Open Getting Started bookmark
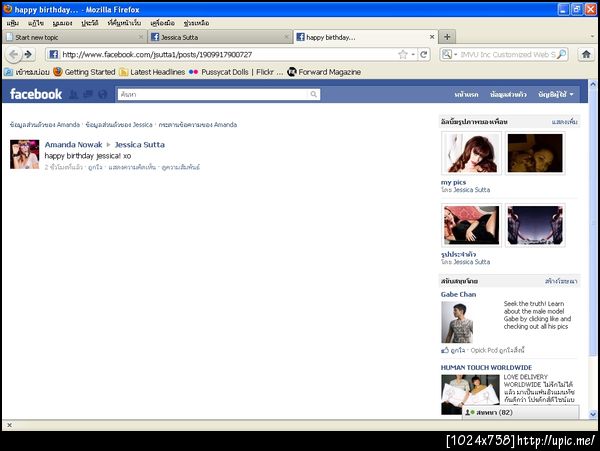 [x=85, y=72]
